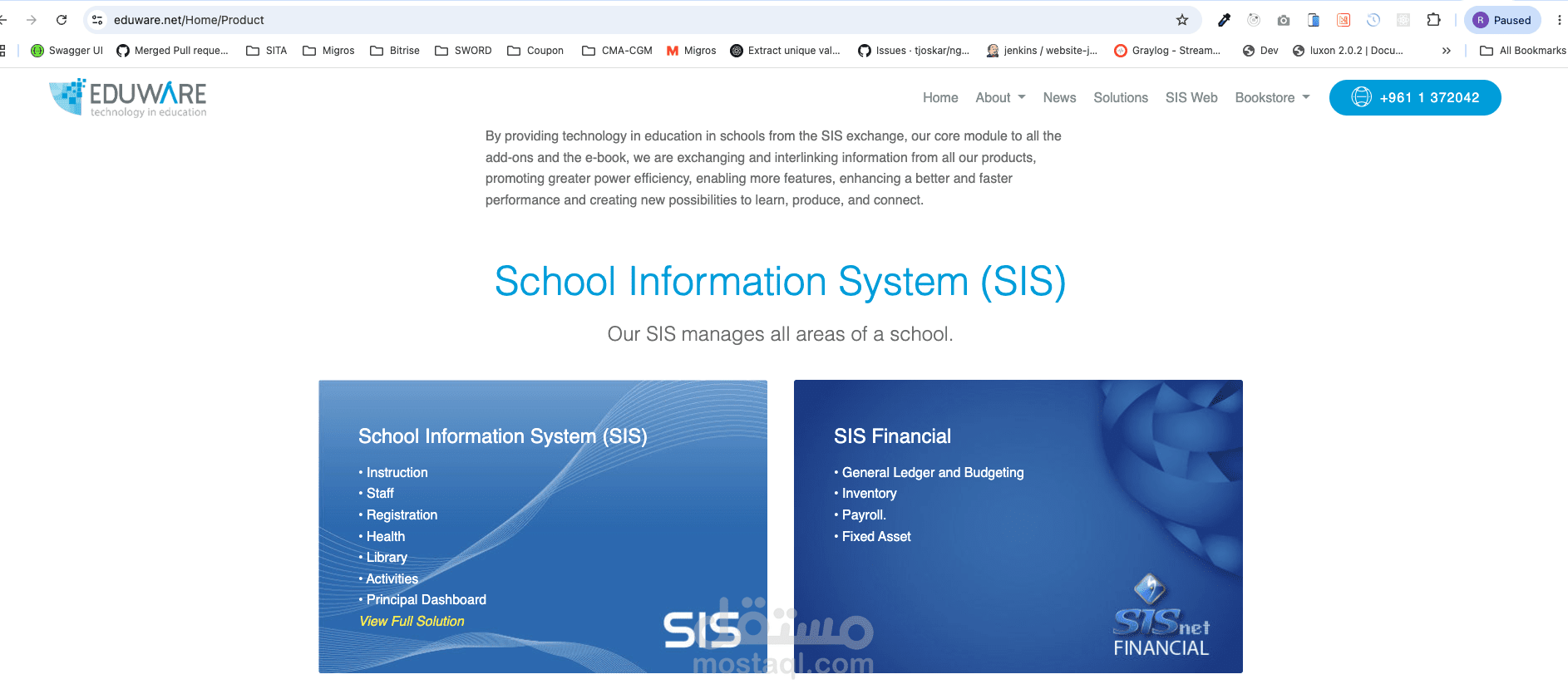Click the Inventory list item
Screen dimensions: 1568x694
click(x=865, y=493)
